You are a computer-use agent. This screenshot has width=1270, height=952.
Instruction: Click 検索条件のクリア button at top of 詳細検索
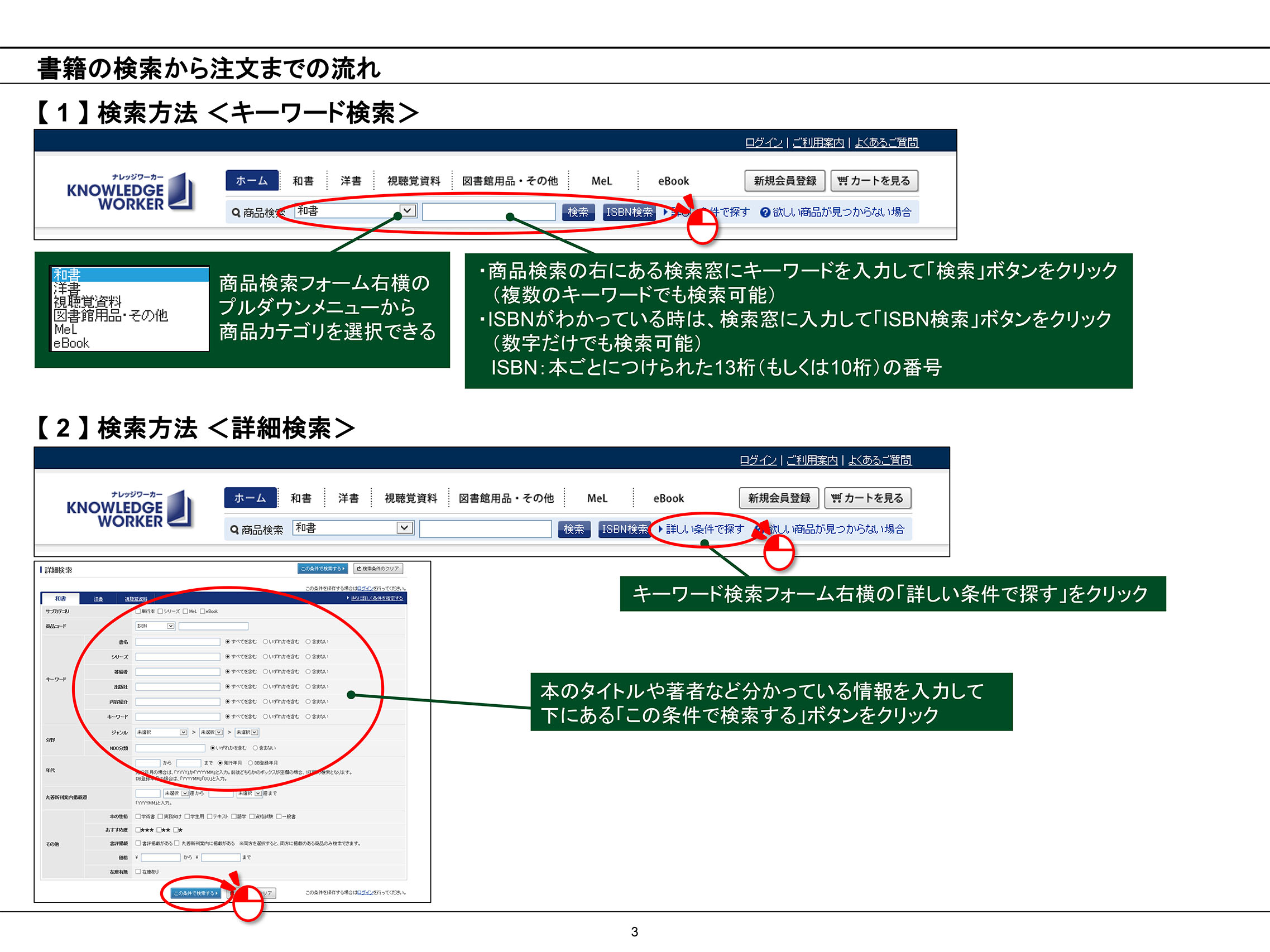click(x=378, y=569)
